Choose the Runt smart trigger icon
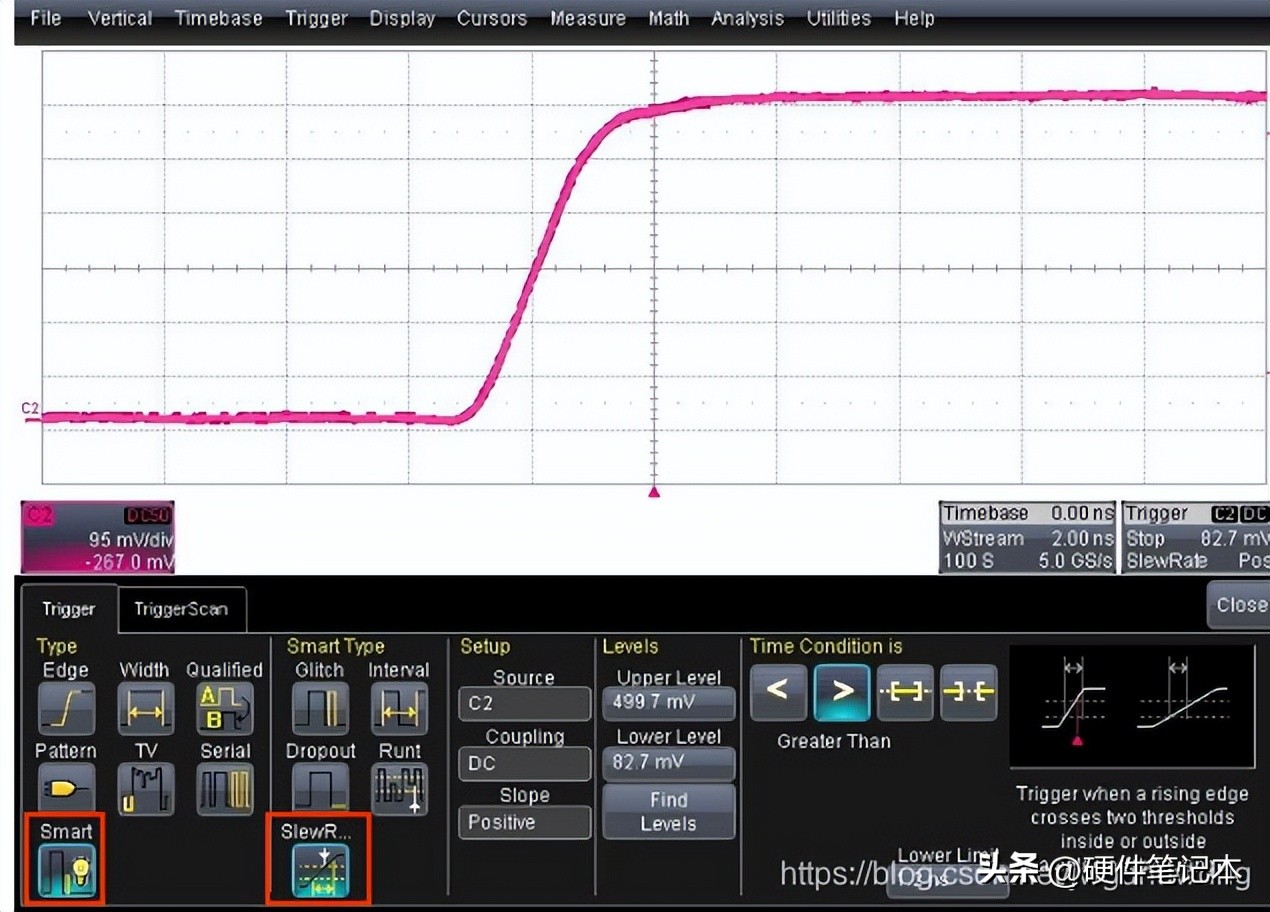Screen dimensions: 1270x912 coord(399,789)
